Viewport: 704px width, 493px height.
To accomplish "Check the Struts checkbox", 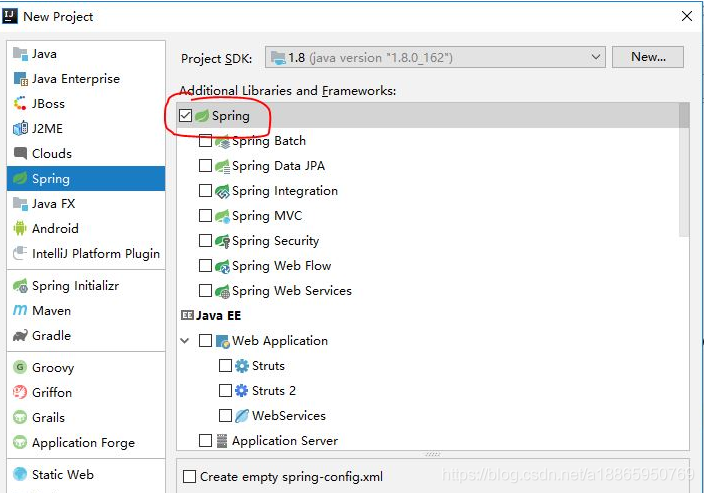I will tap(225, 366).
